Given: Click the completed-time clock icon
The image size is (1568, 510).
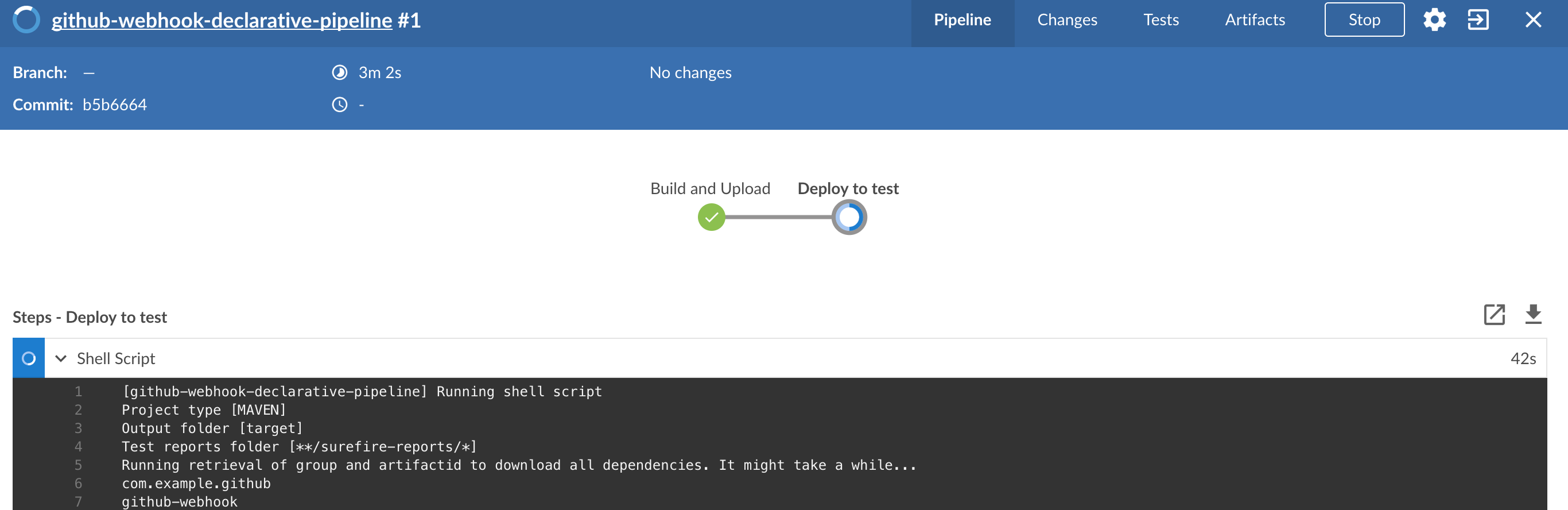Looking at the screenshot, I should tap(339, 105).
